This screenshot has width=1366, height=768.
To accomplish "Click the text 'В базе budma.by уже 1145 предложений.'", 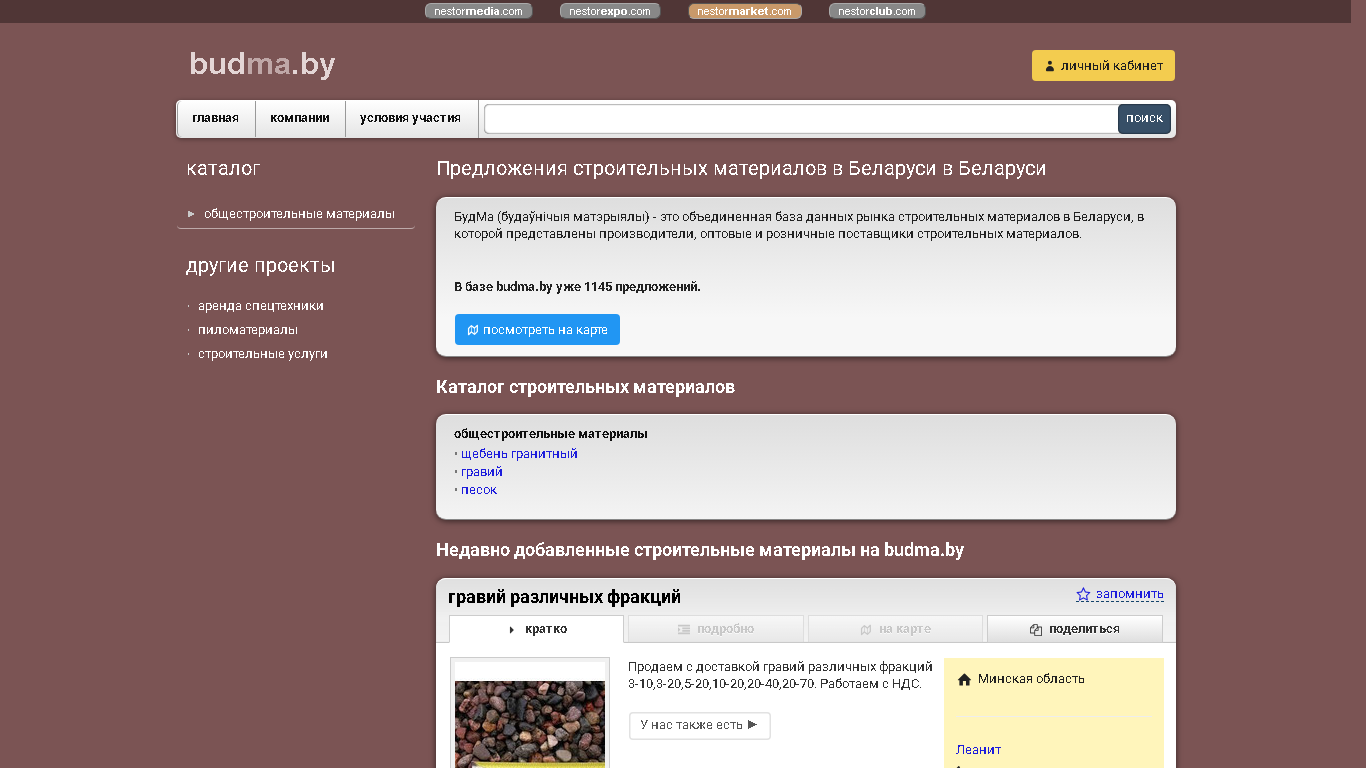I will coord(577,287).
